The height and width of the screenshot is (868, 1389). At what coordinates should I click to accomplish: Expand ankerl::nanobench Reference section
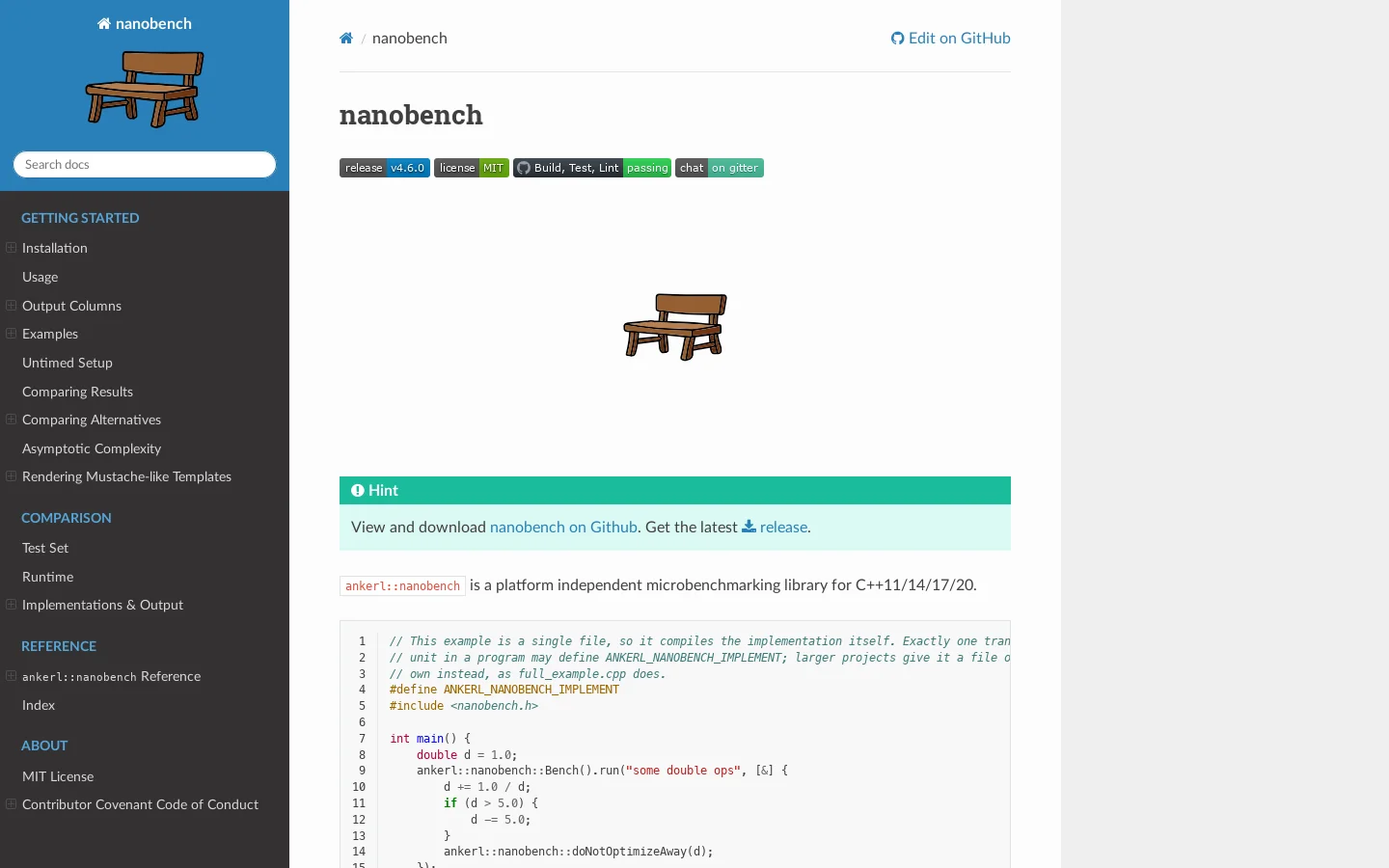pyautogui.click(x=12, y=676)
